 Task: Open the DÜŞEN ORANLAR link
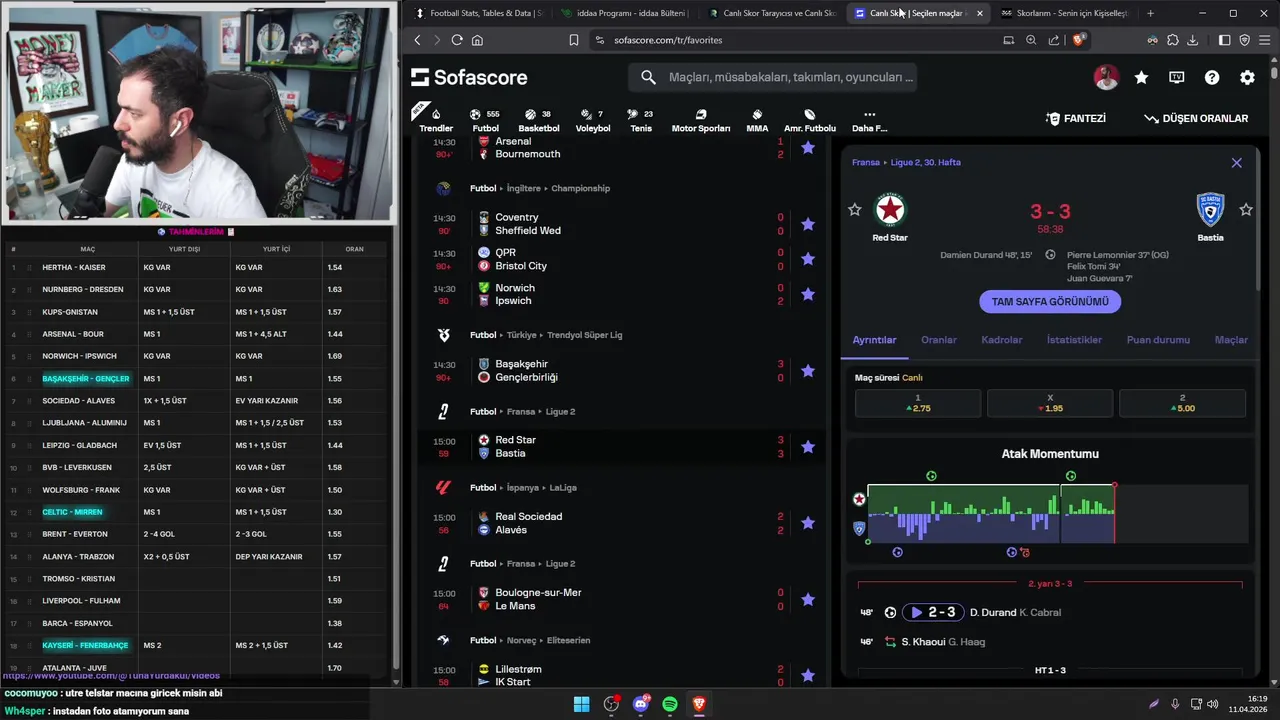(x=1196, y=118)
